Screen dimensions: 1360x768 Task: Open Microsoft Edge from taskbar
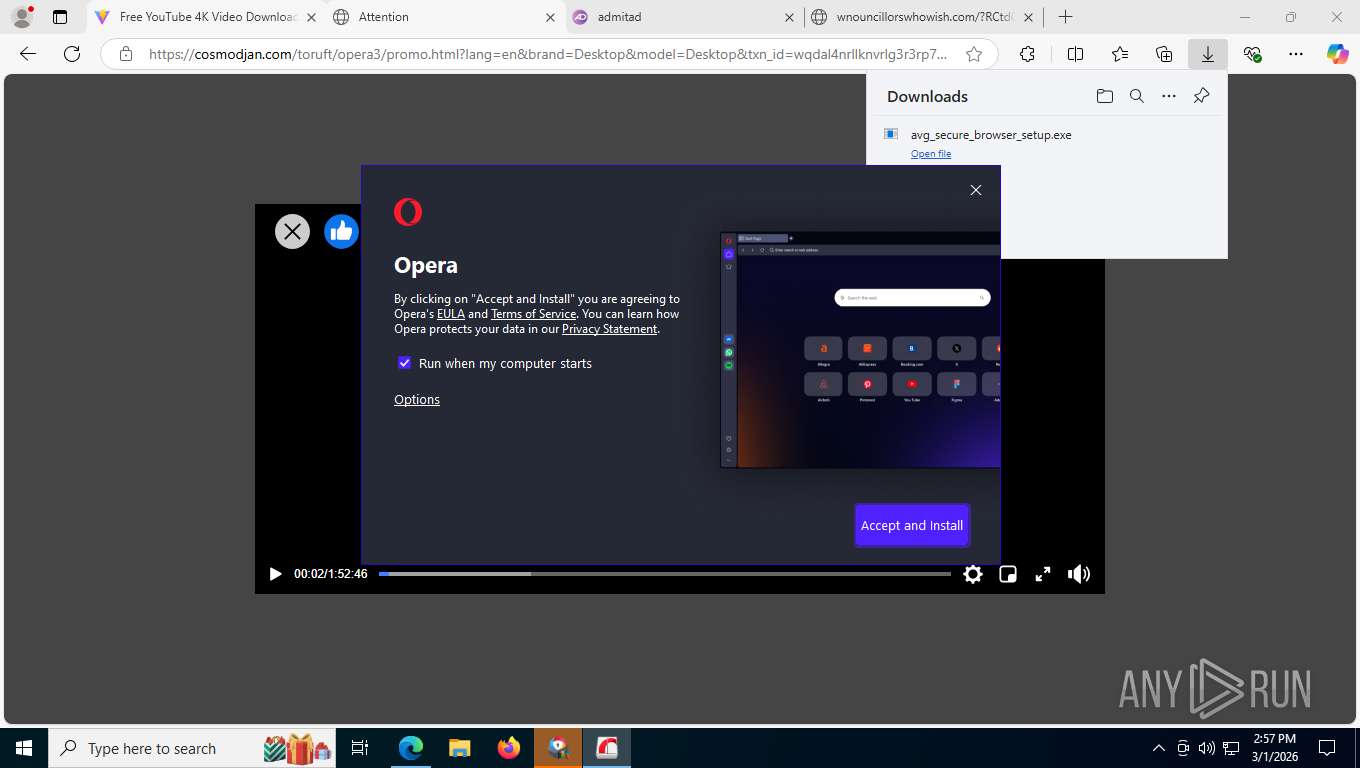(x=410, y=748)
